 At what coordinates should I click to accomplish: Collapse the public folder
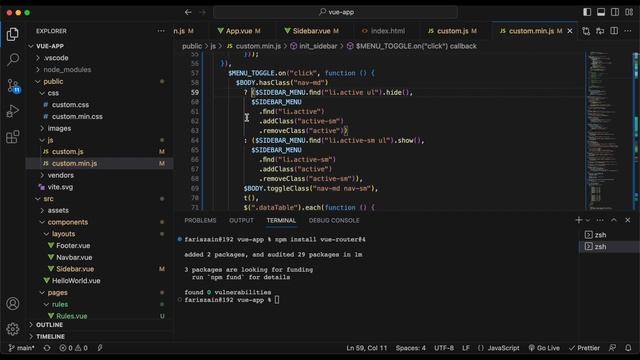pyautogui.click(x=100, y=82)
